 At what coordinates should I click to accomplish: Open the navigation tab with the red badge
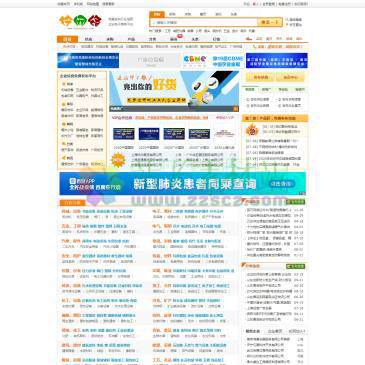174,39
